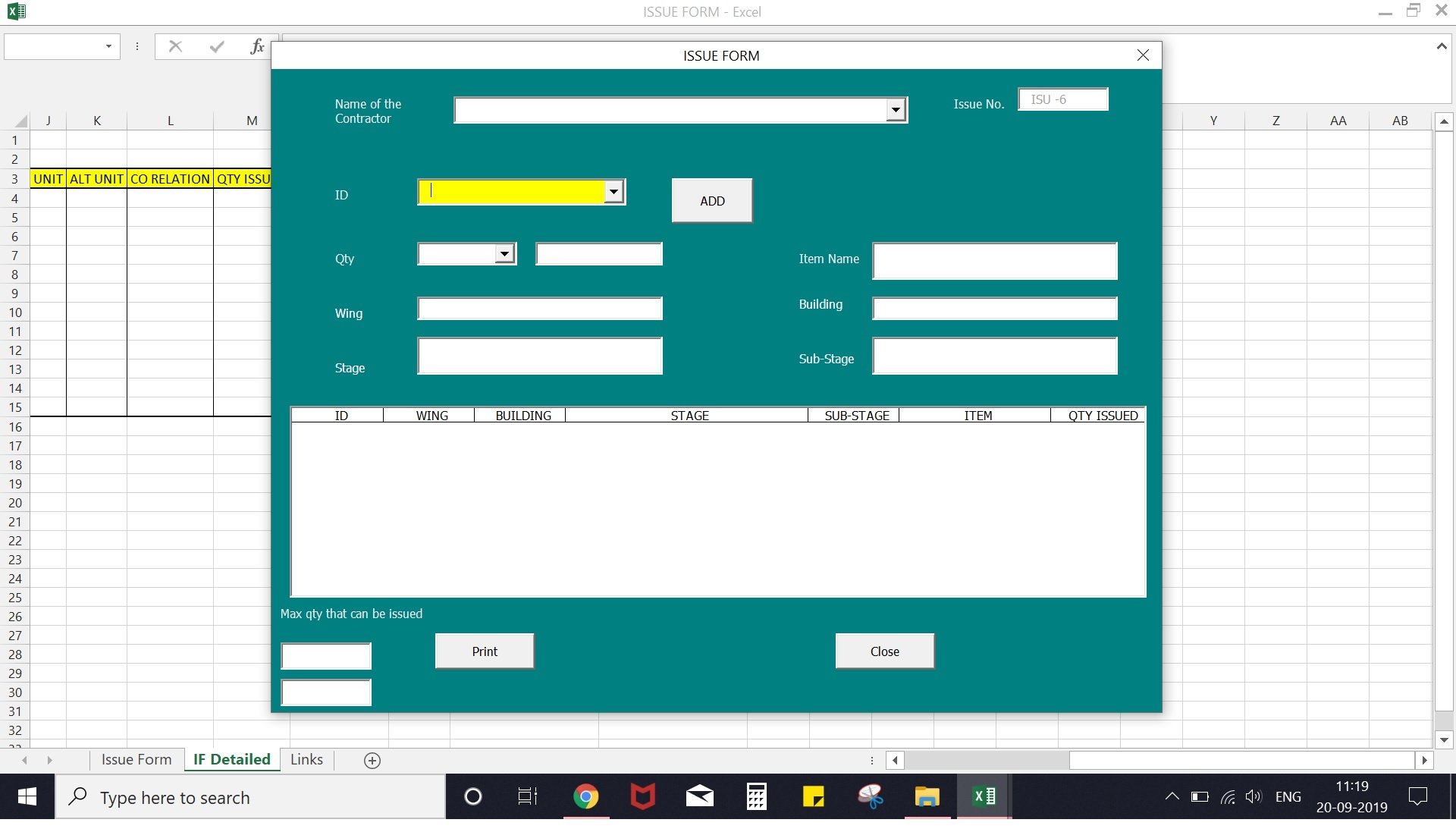The image size is (1456, 832).
Task: Open the Sticky Notes taskbar icon
Action: (x=813, y=796)
